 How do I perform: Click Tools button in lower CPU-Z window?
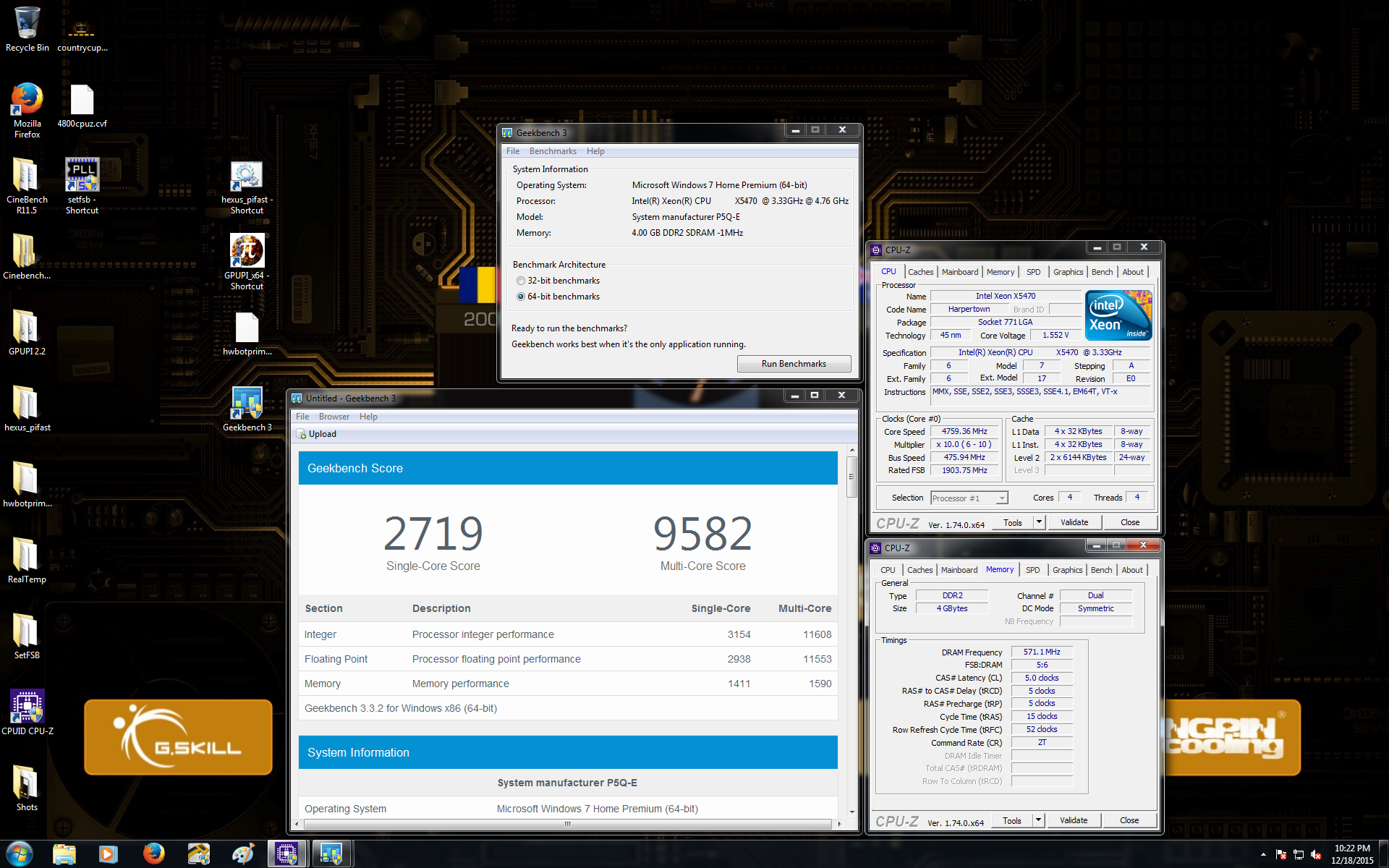[x=1012, y=820]
